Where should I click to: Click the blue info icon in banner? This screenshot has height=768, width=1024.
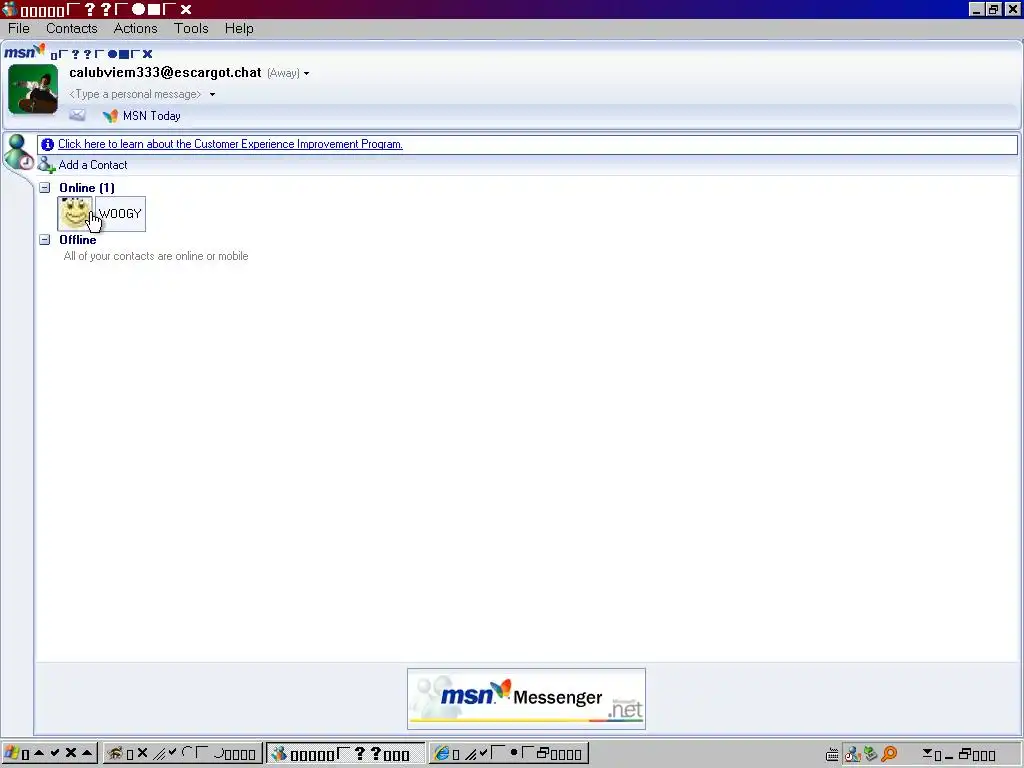(x=47, y=144)
